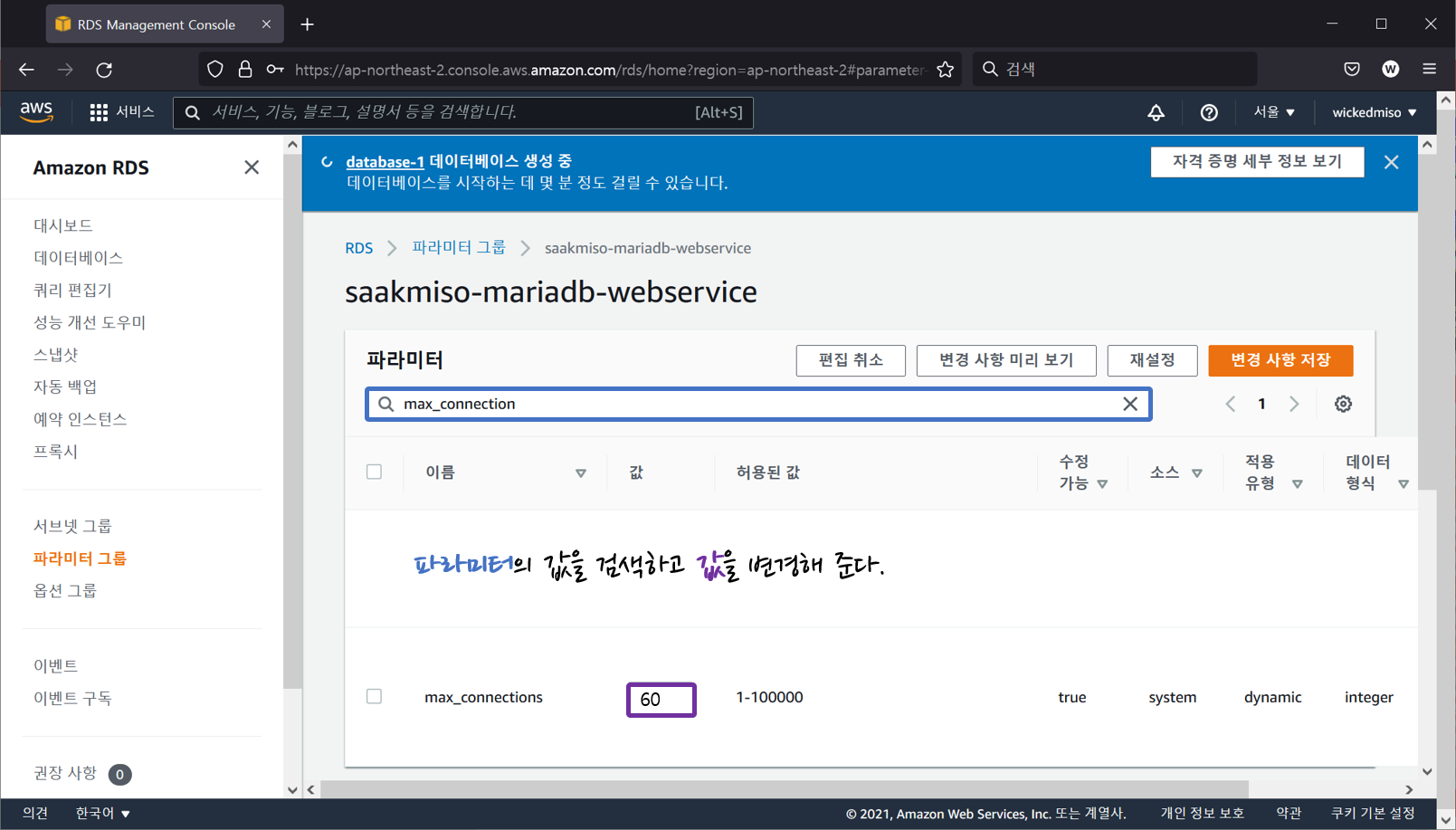
Task: Go to previous parameters page
Action: (1231, 404)
